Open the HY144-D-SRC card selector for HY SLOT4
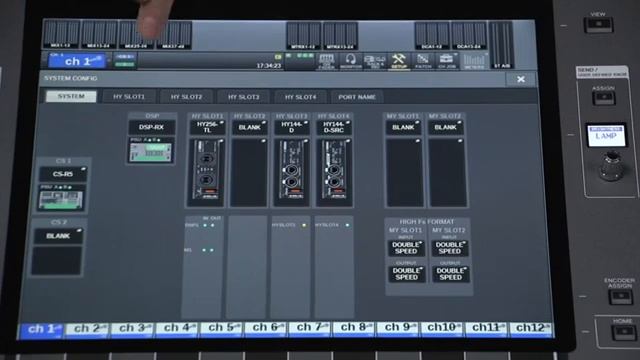The height and width of the screenshot is (360, 640). [334, 127]
